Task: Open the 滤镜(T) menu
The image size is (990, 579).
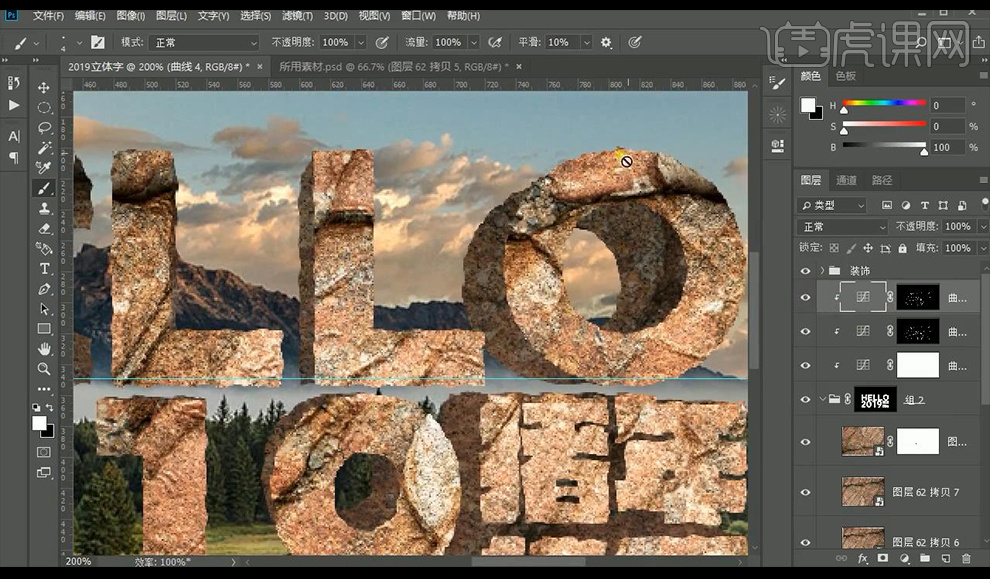Action: coord(296,16)
